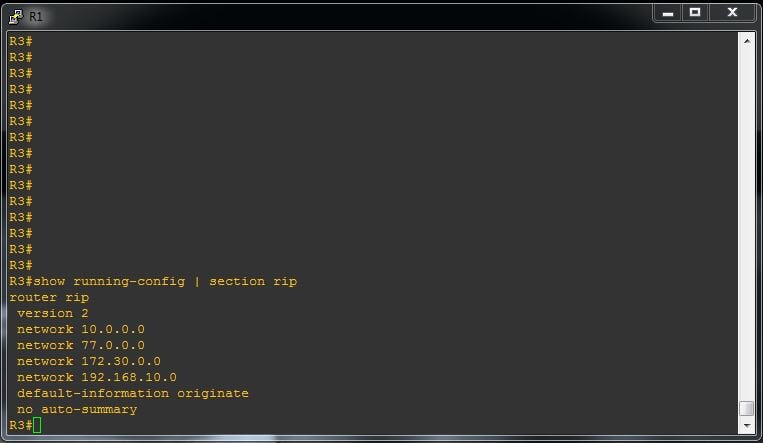Click the vertical scrollbar thumb
763x443 pixels.
(x=747, y=408)
